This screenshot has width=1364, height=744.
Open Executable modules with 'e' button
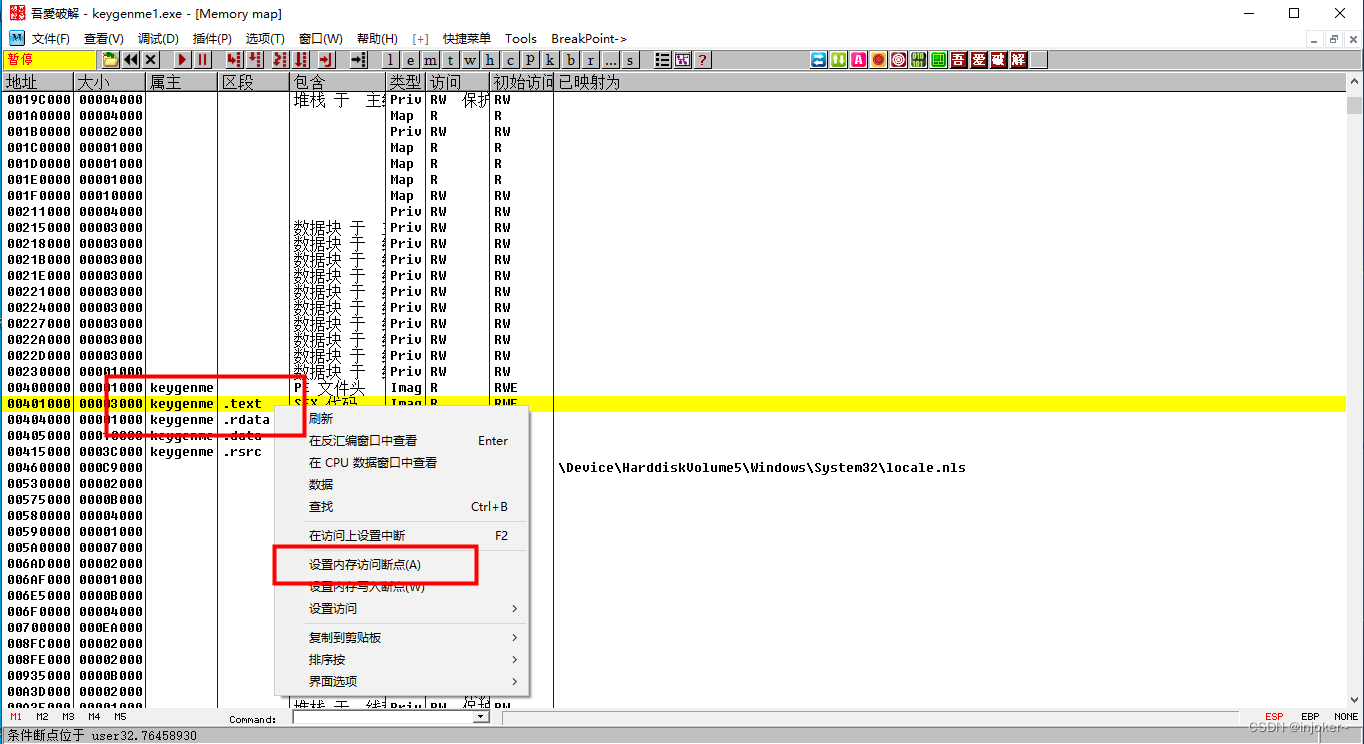(x=410, y=60)
